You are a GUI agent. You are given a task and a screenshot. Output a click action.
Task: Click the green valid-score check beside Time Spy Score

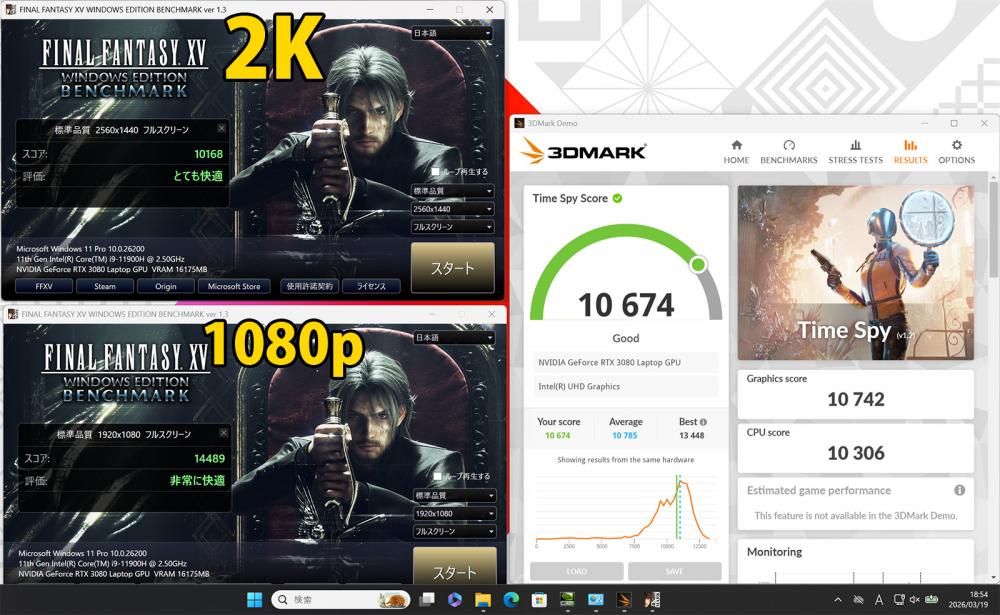pos(617,198)
